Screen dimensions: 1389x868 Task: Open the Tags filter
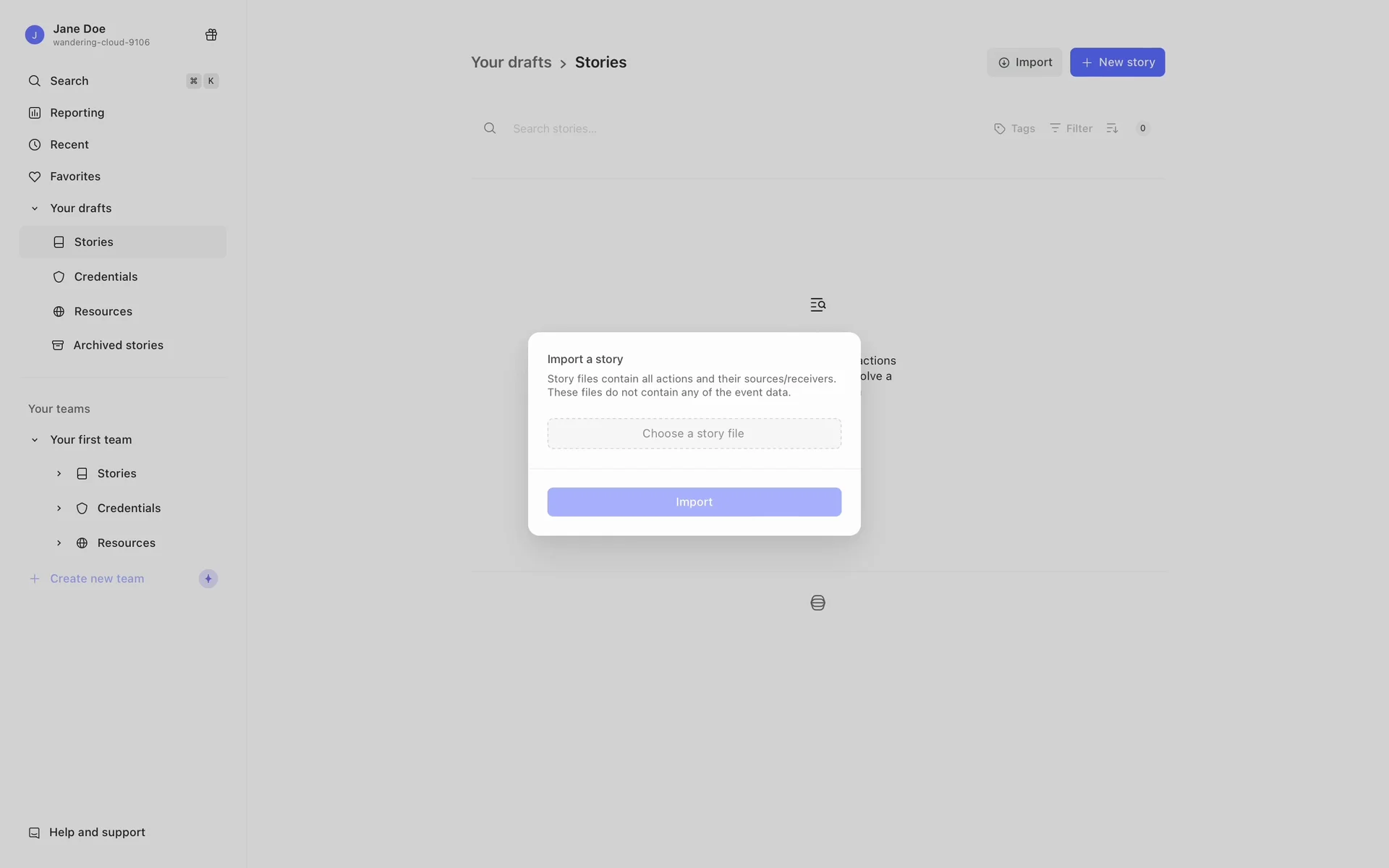click(1014, 129)
